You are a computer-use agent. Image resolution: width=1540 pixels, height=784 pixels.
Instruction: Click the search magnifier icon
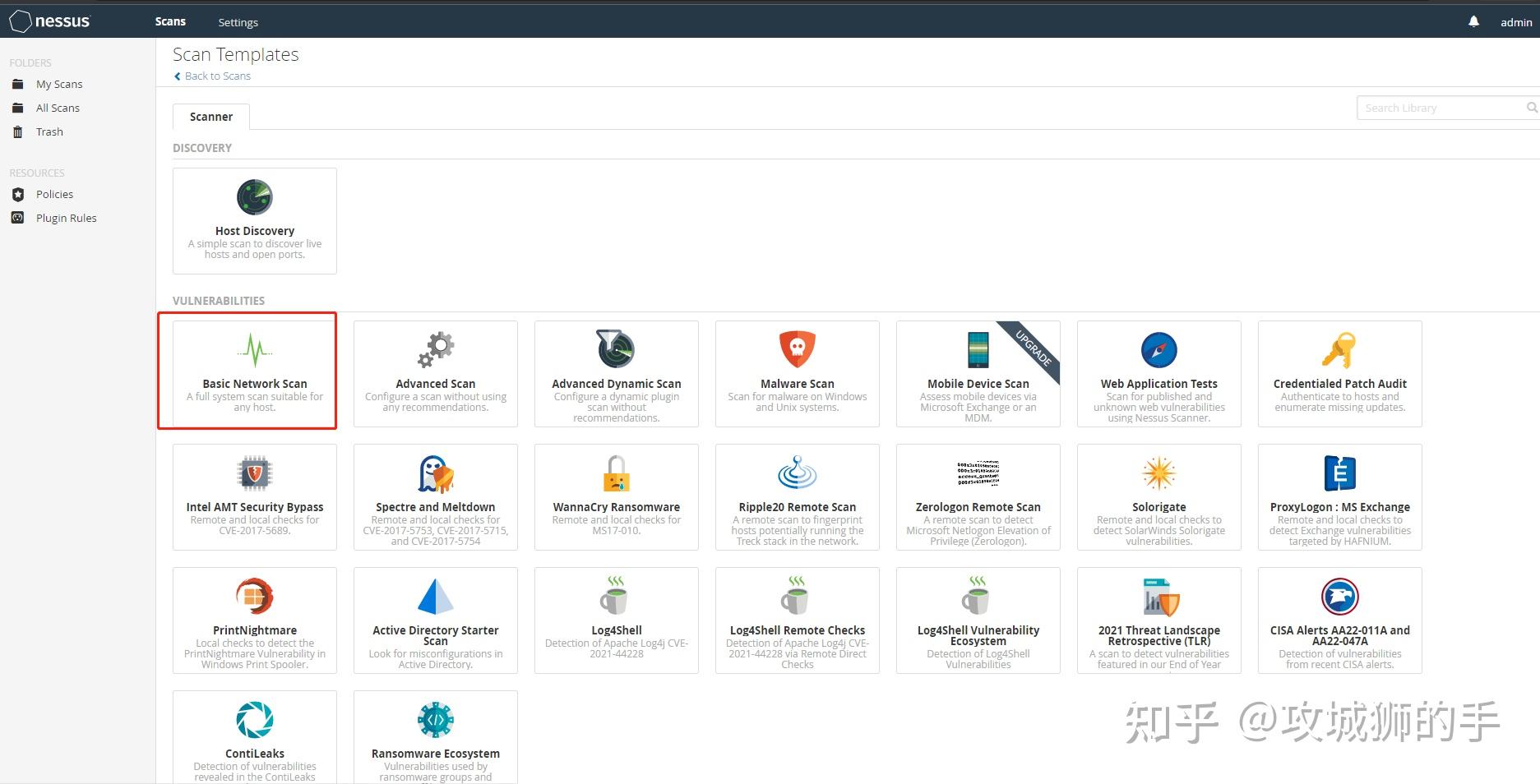[x=1532, y=108]
